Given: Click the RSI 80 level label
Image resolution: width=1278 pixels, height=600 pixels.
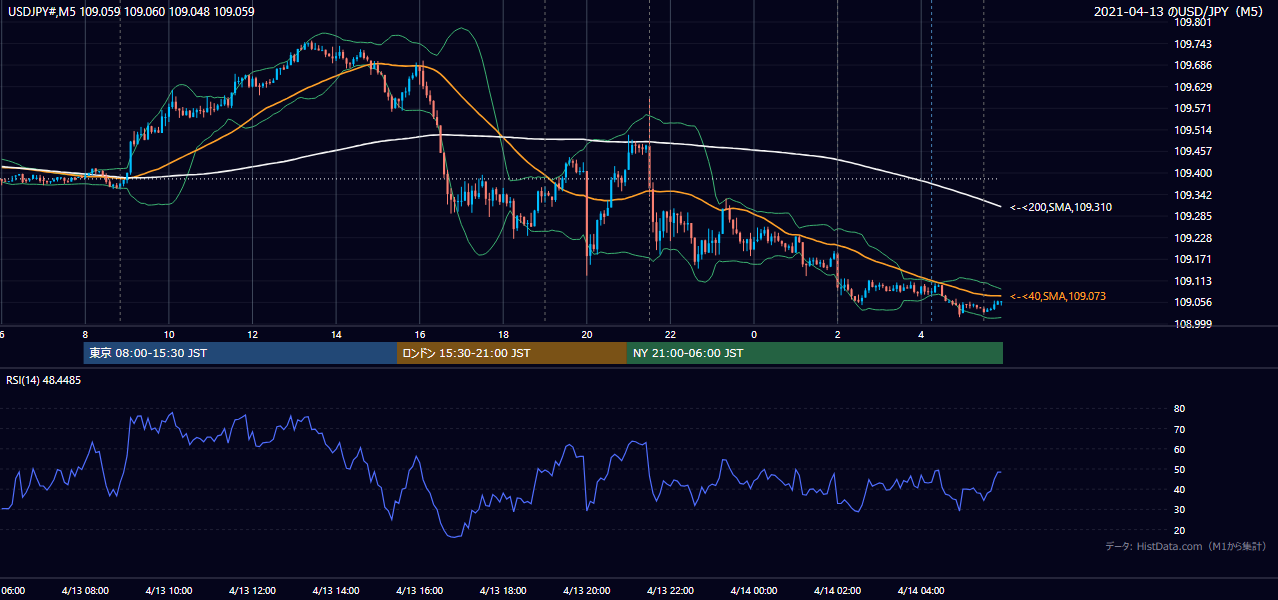Looking at the screenshot, I should point(1179,409).
